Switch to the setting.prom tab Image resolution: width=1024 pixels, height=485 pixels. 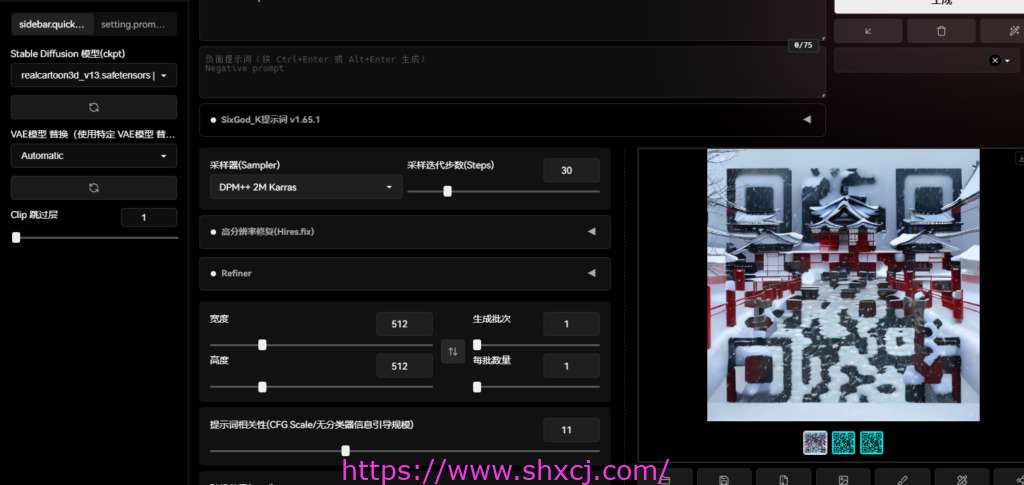click(x=135, y=24)
